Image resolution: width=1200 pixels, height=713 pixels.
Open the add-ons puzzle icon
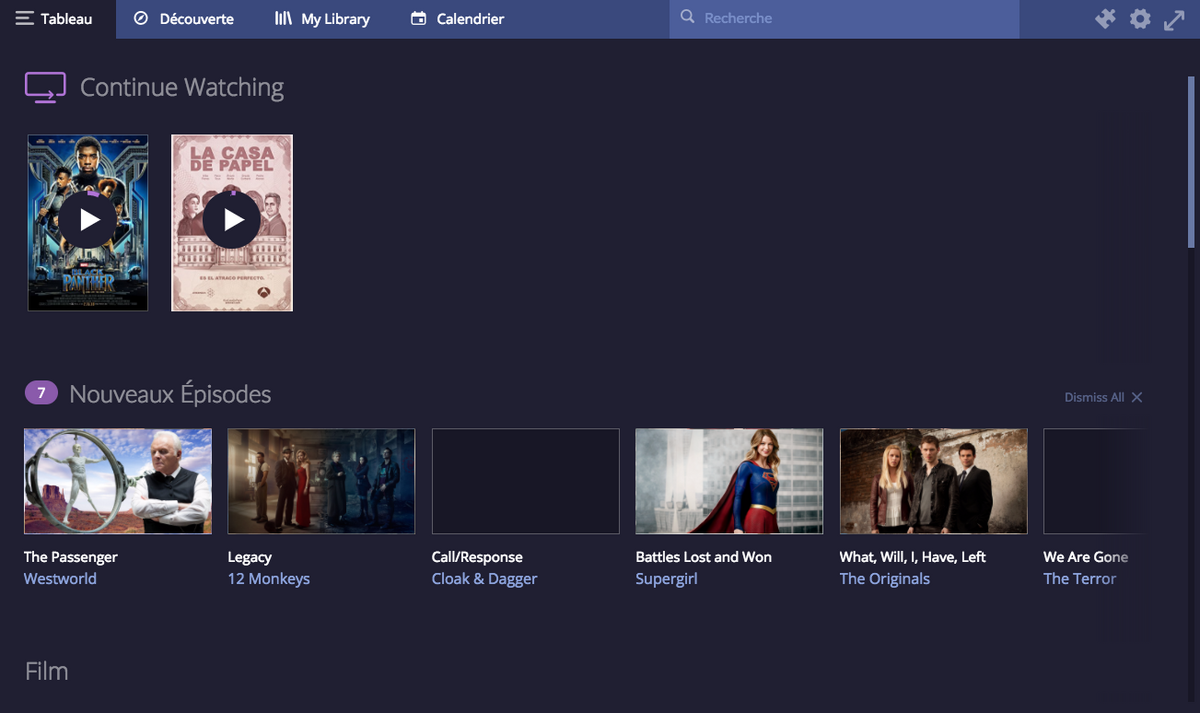coord(1105,19)
